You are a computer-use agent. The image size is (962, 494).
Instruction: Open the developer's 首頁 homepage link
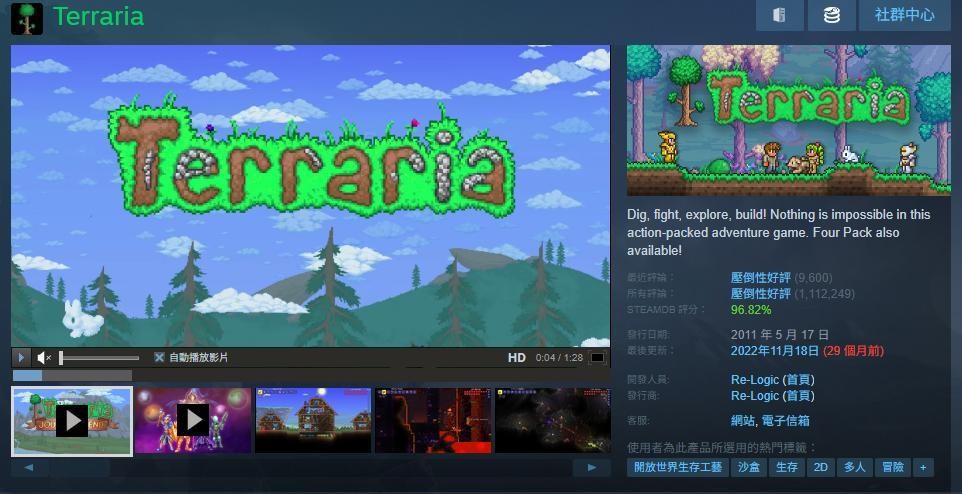click(798, 380)
